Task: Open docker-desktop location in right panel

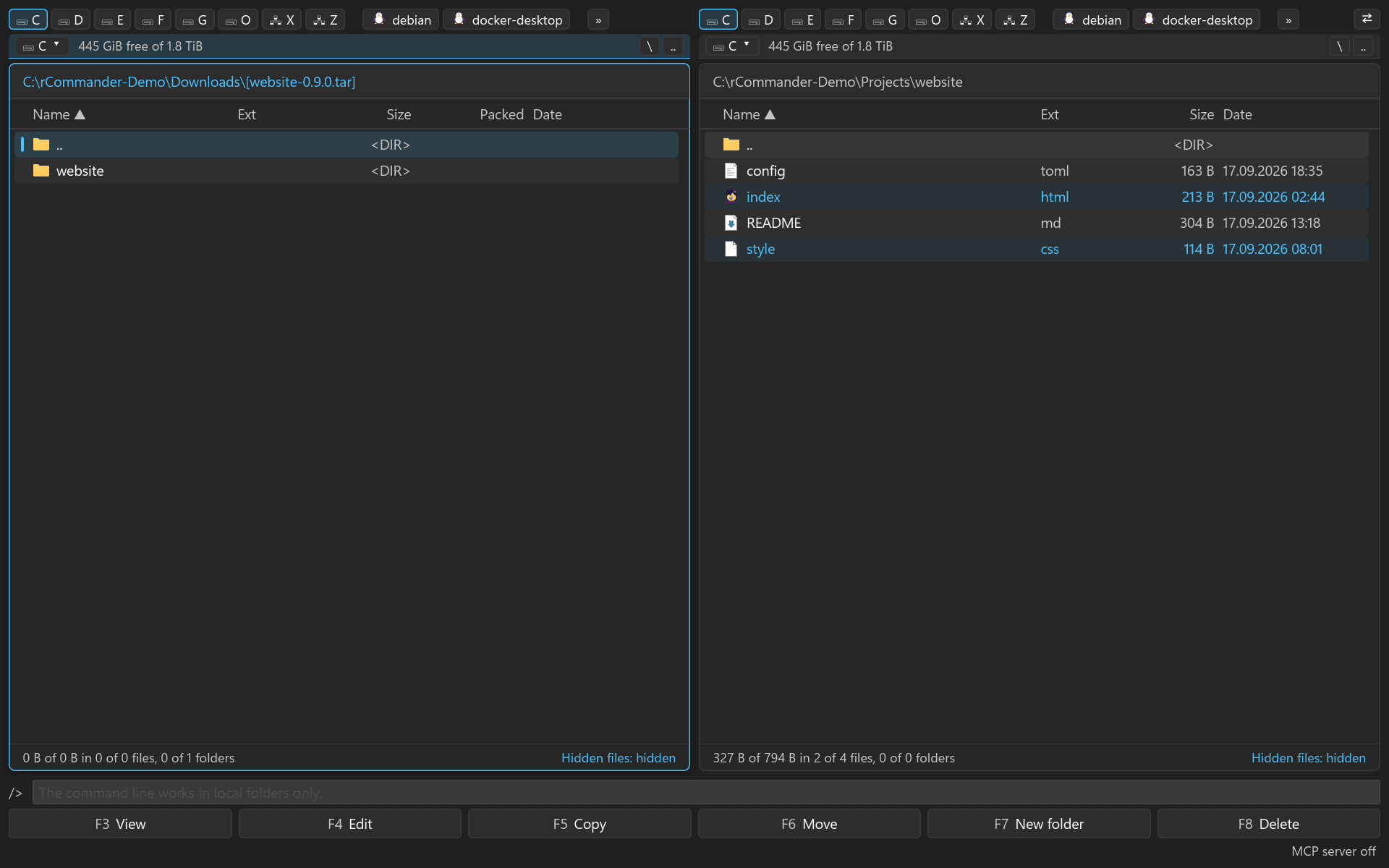Action: point(1197,20)
